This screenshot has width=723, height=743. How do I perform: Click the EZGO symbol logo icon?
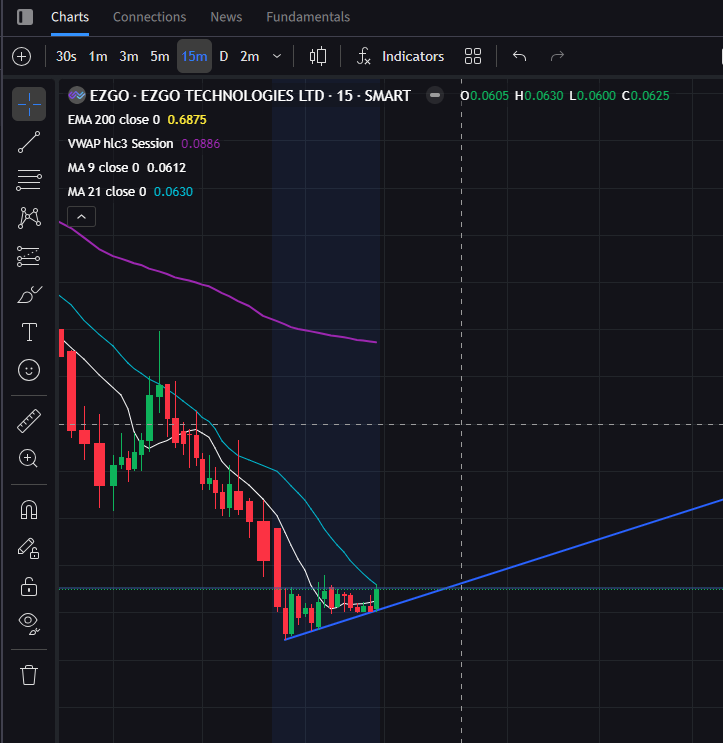click(77, 96)
